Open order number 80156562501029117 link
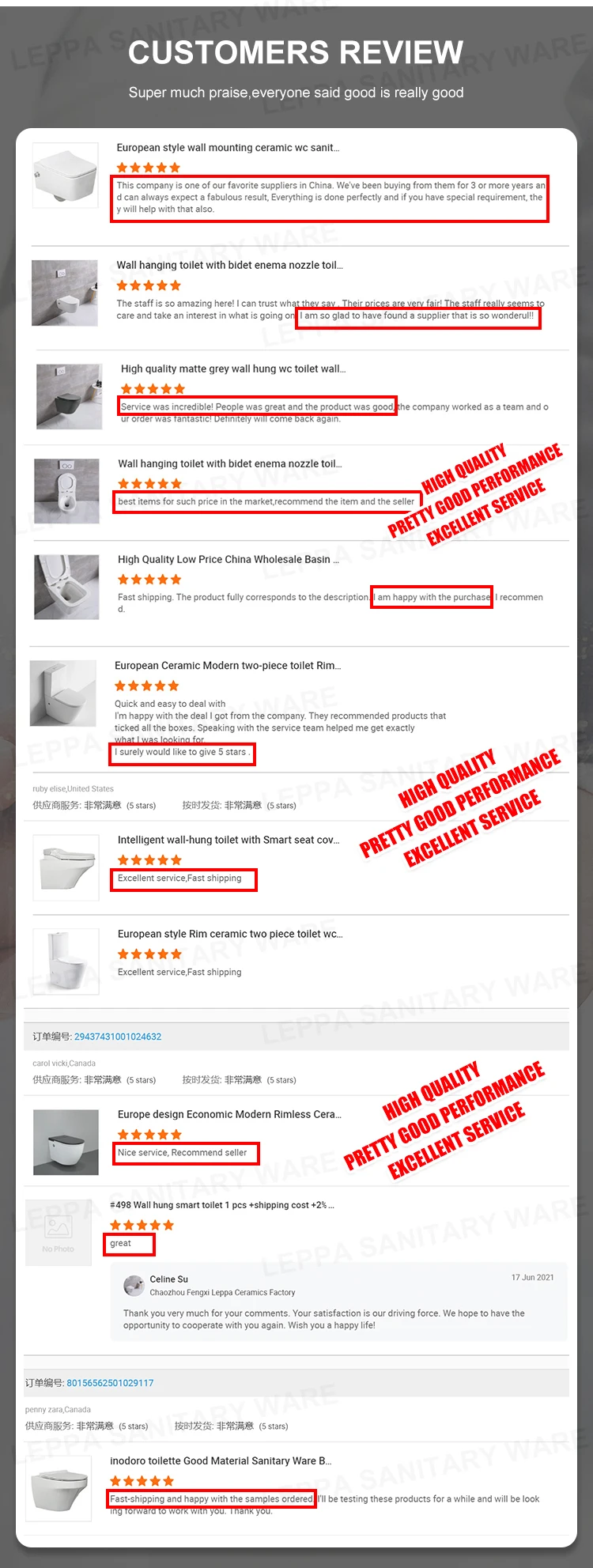 click(x=110, y=1383)
